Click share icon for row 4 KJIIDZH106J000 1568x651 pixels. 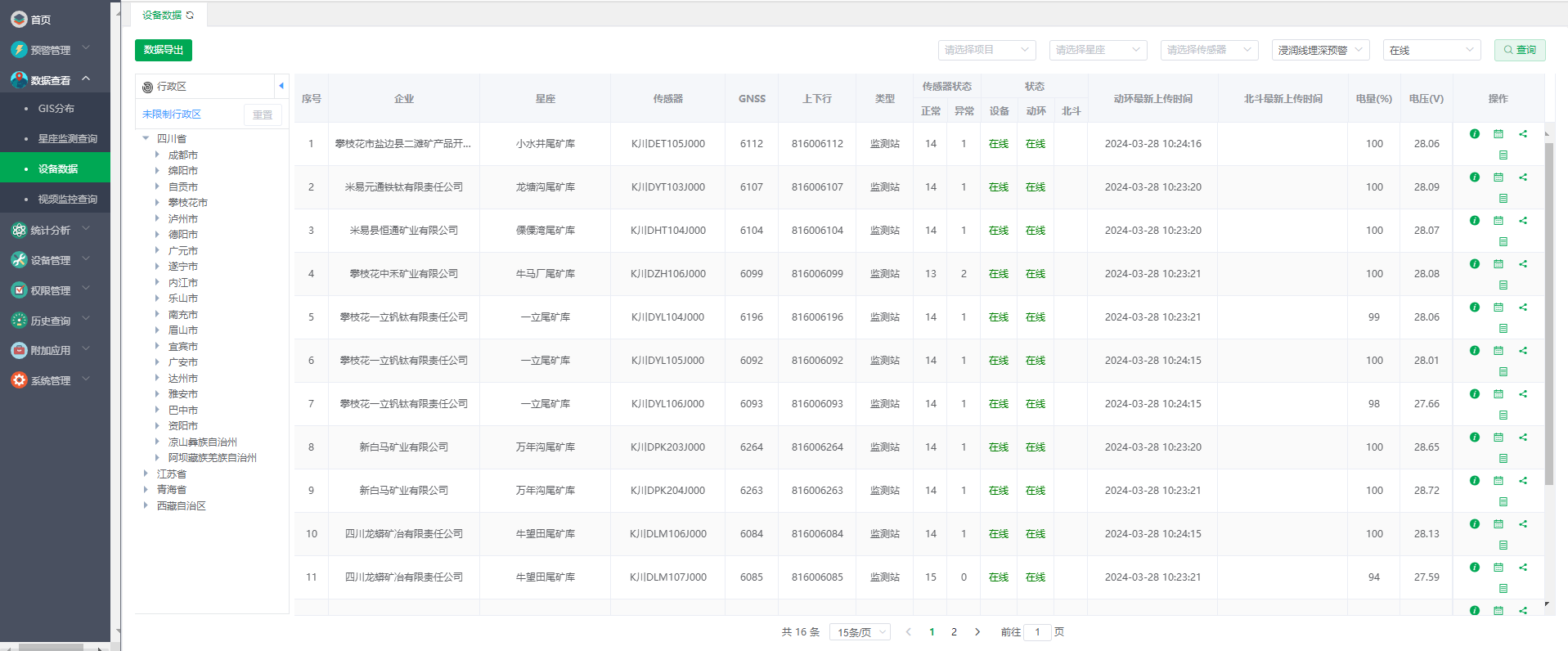point(1522,263)
